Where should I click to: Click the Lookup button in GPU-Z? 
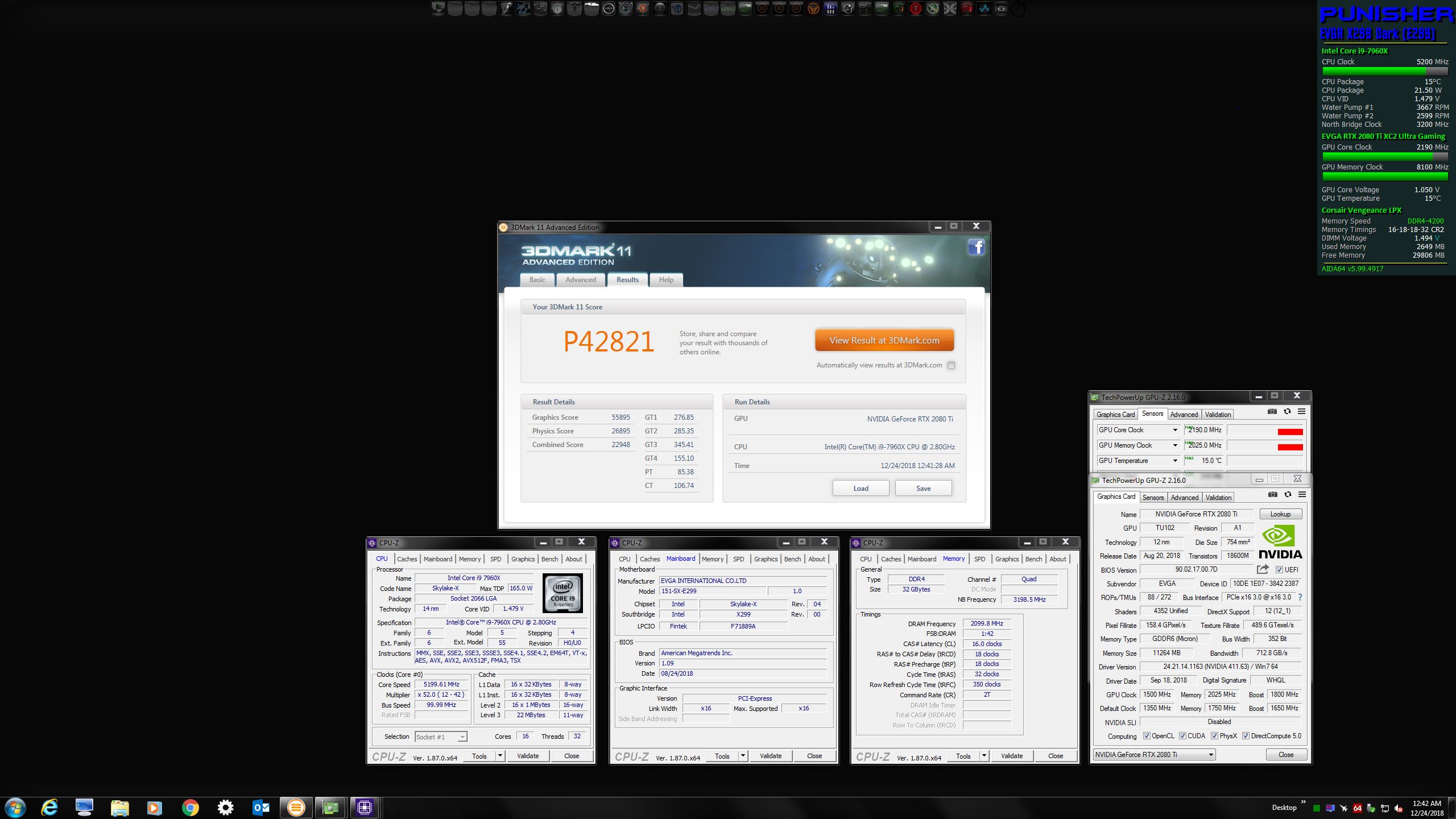click(1280, 514)
